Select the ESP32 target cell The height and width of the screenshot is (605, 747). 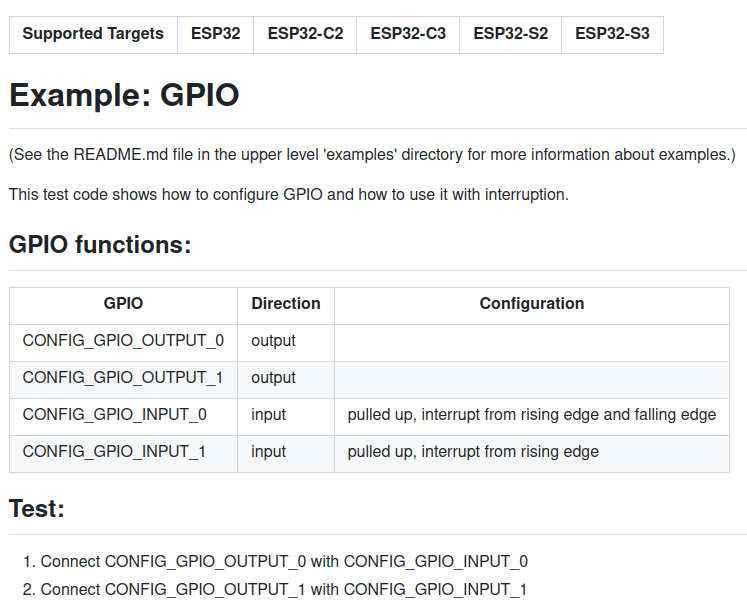216,34
